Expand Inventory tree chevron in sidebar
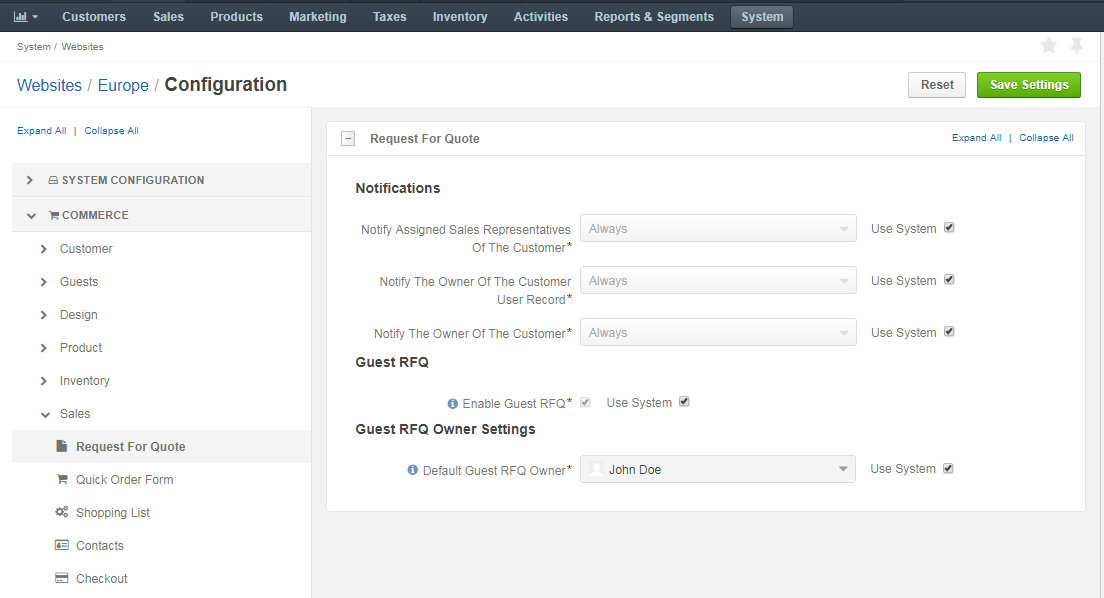The width and height of the screenshot is (1104, 598). [x=44, y=381]
